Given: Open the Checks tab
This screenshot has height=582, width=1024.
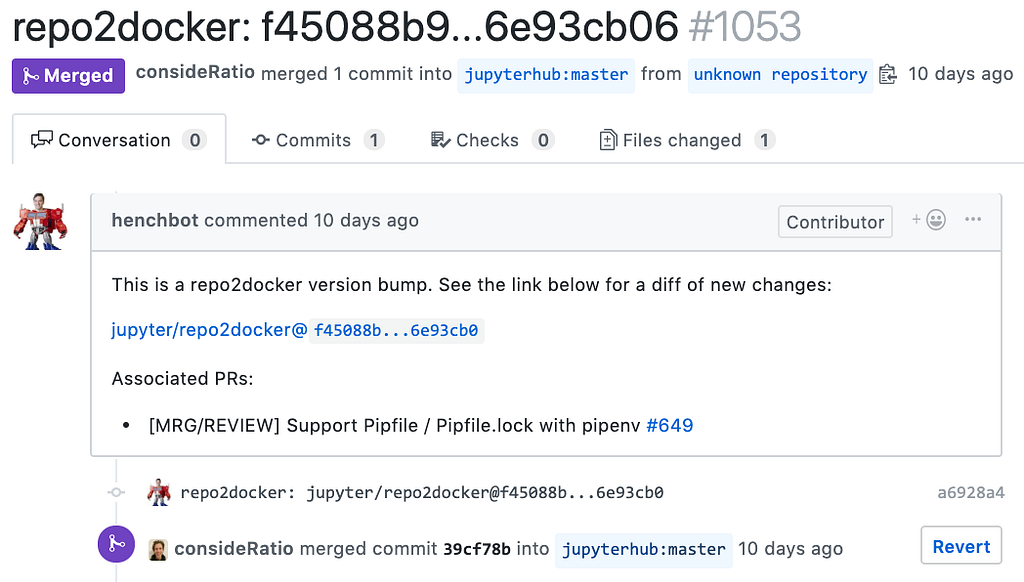Looking at the screenshot, I should [490, 140].
